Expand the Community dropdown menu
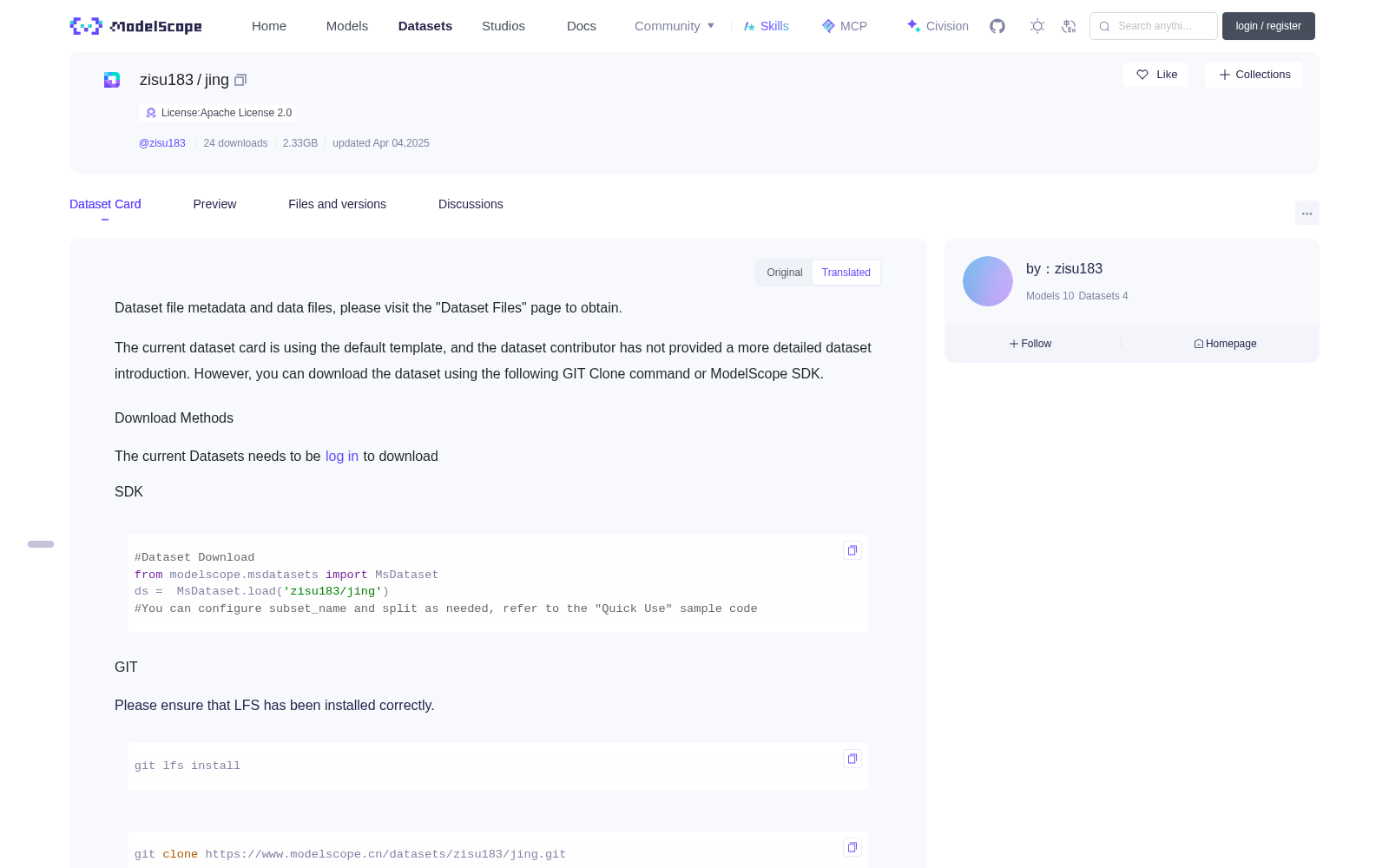The height and width of the screenshot is (868, 1389). coord(675,26)
